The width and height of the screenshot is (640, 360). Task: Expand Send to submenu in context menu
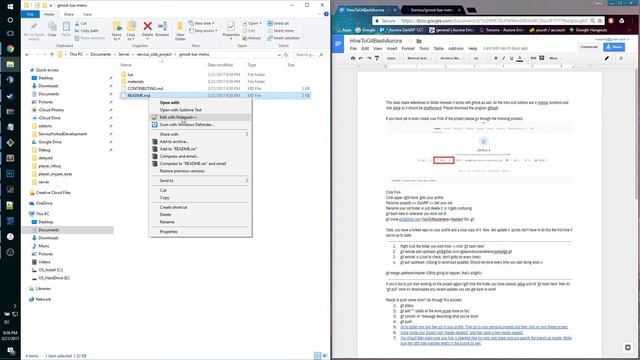[x=200, y=180]
